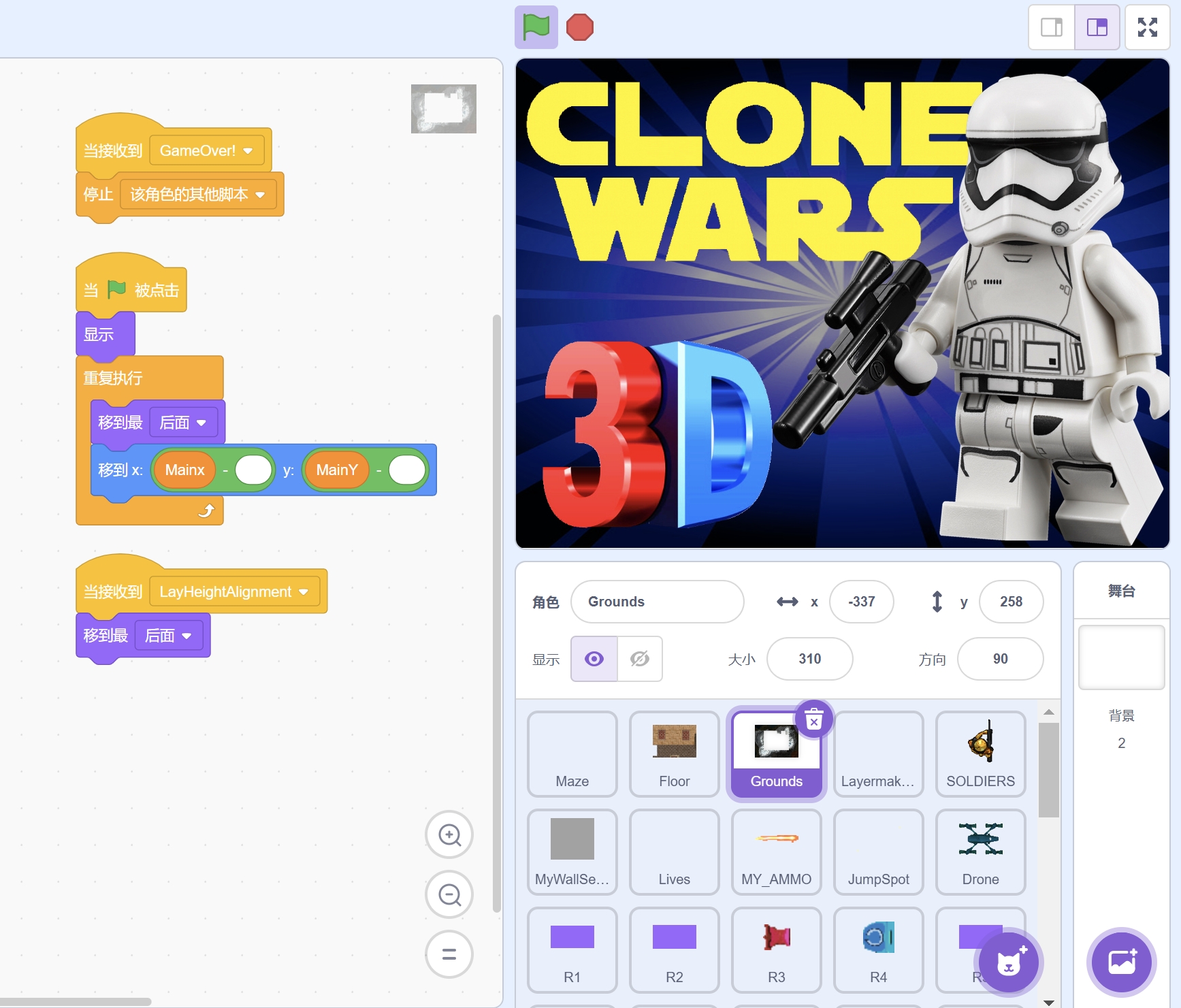Image resolution: width=1181 pixels, height=1008 pixels.
Task: Click the size field showing 310
Action: tap(809, 659)
